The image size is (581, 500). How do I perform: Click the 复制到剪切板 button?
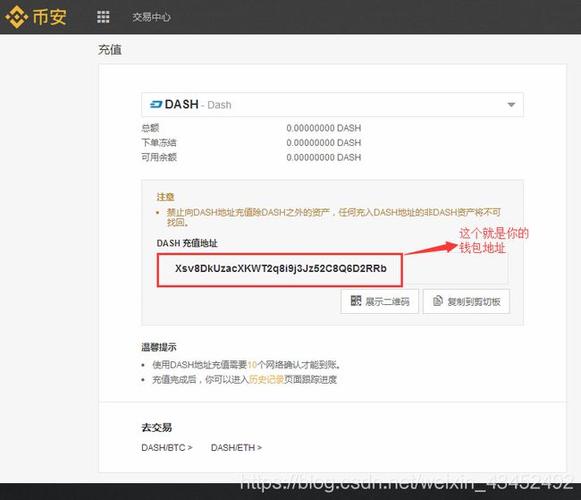tap(467, 301)
